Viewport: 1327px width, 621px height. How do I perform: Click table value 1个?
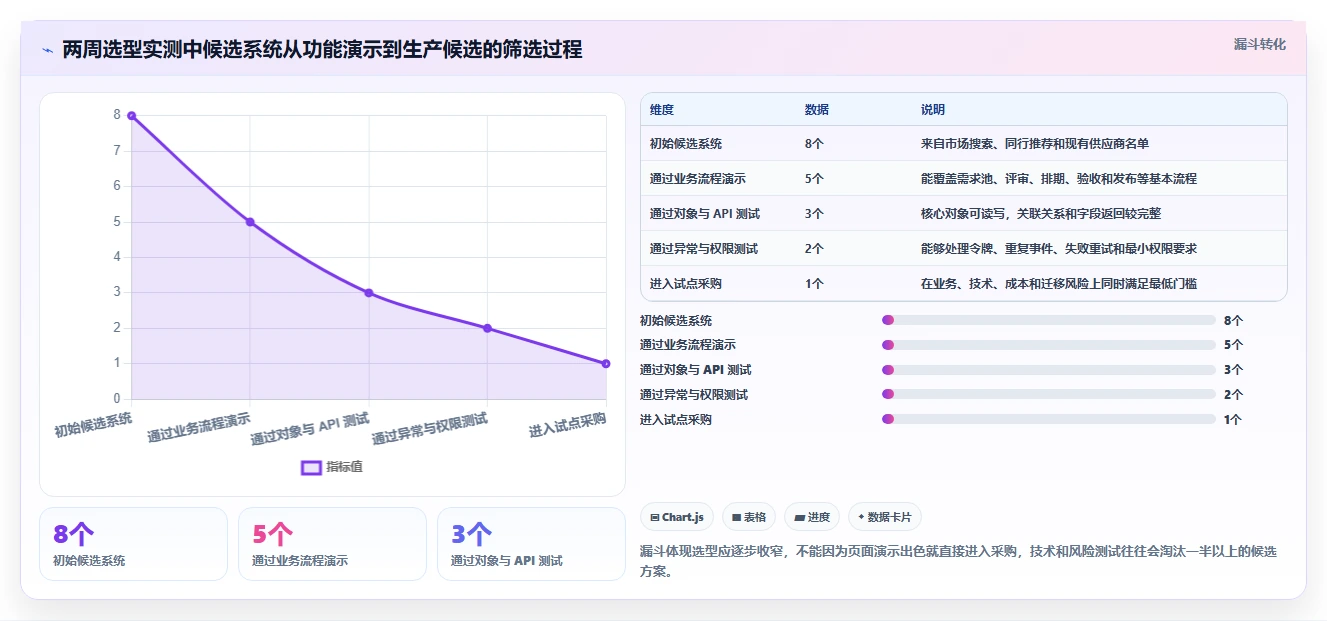[814, 284]
